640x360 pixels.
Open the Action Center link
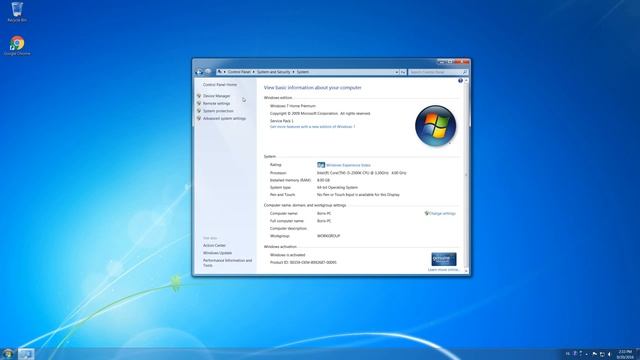[214, 245]
